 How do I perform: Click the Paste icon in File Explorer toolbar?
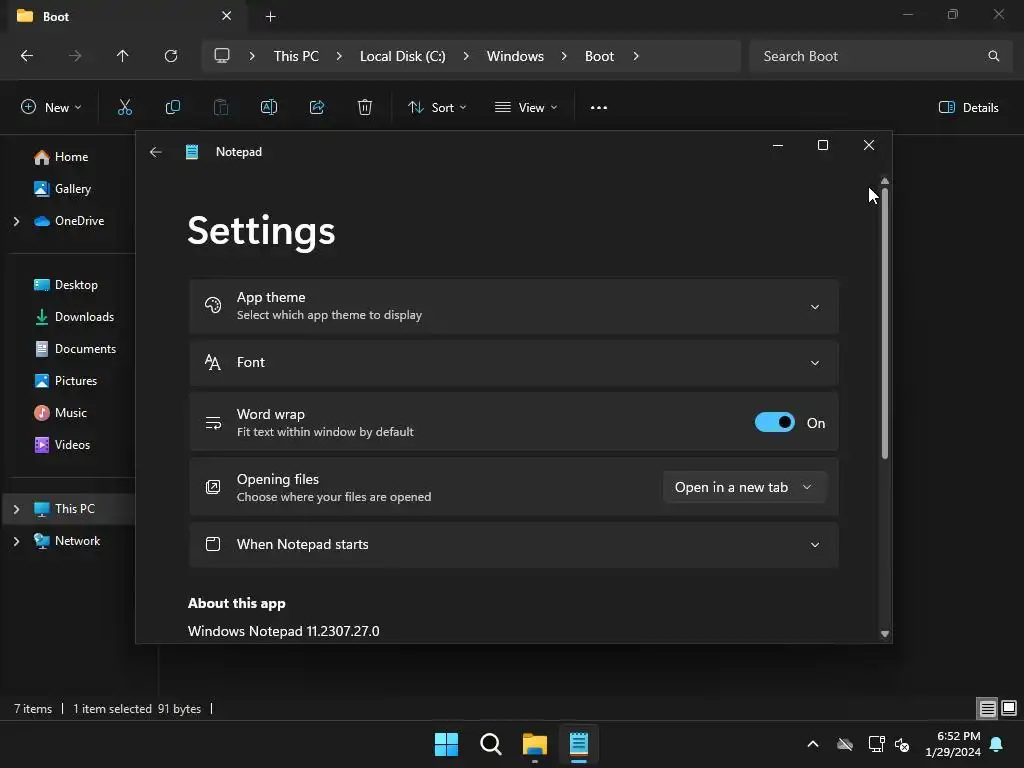coord(221,108)
